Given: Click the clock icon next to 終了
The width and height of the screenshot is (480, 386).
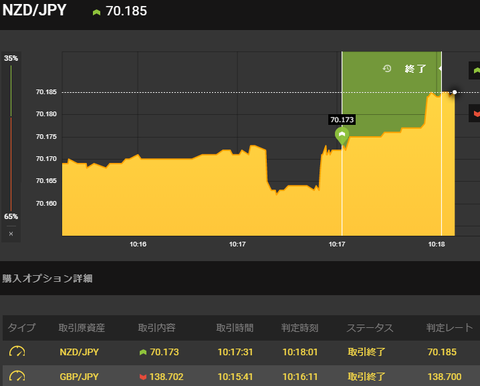Looking at the screenshot, I should point(387,69).
